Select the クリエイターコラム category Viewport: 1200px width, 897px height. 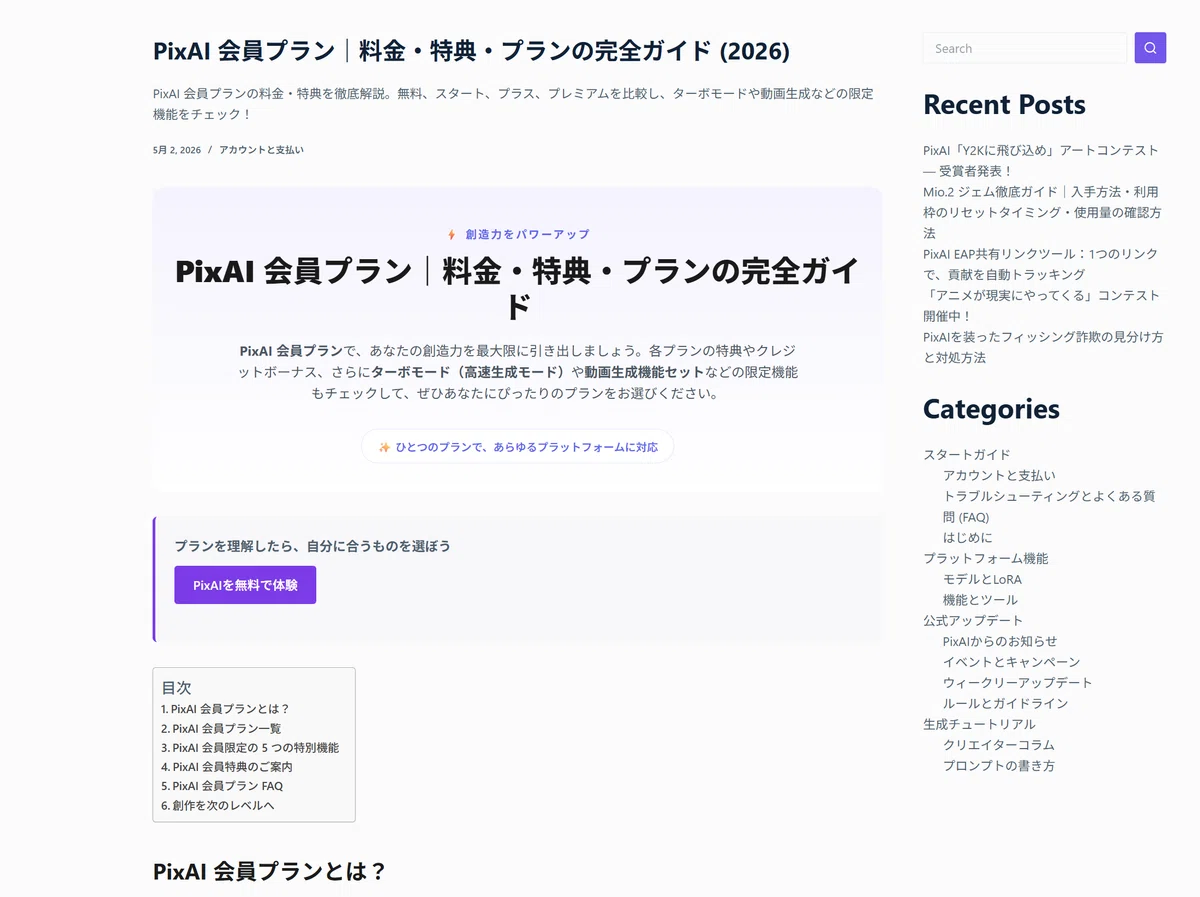(x=999, y=745)
